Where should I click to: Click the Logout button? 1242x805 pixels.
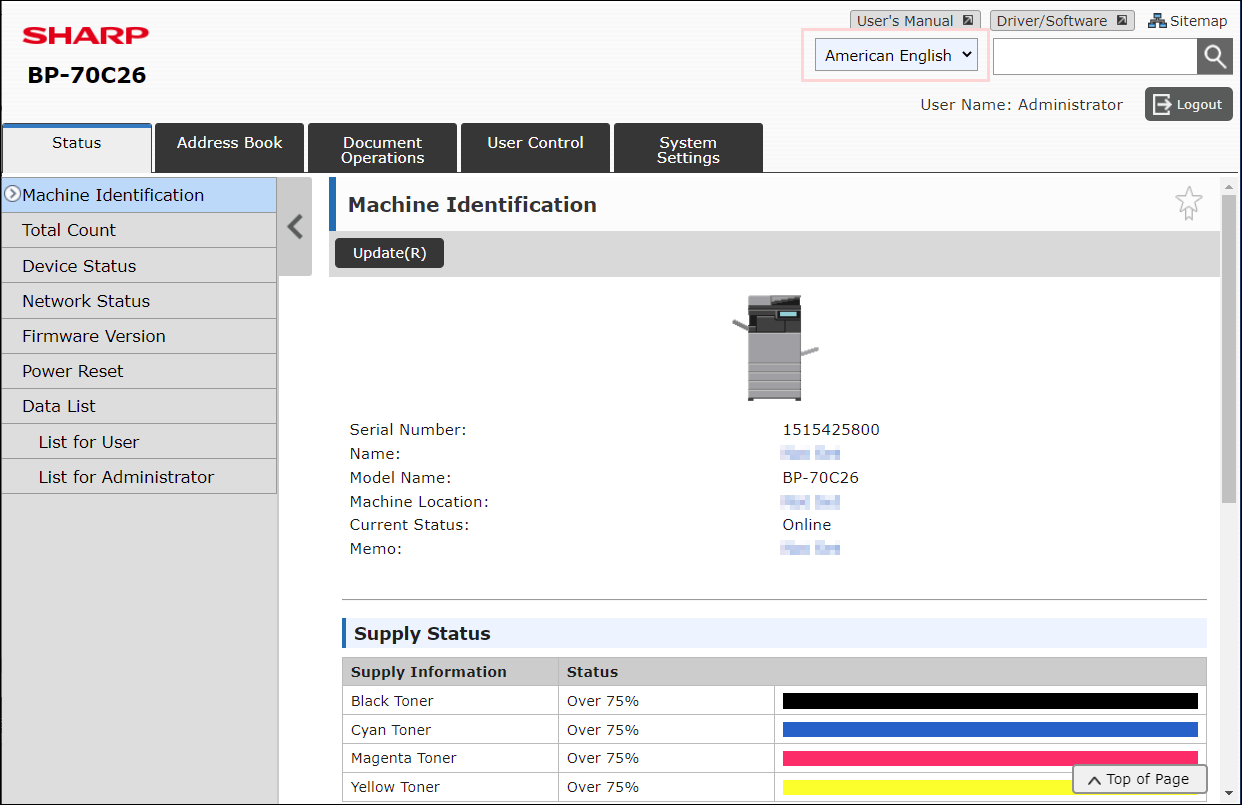pyautogui.click(x=1188, y=104)
